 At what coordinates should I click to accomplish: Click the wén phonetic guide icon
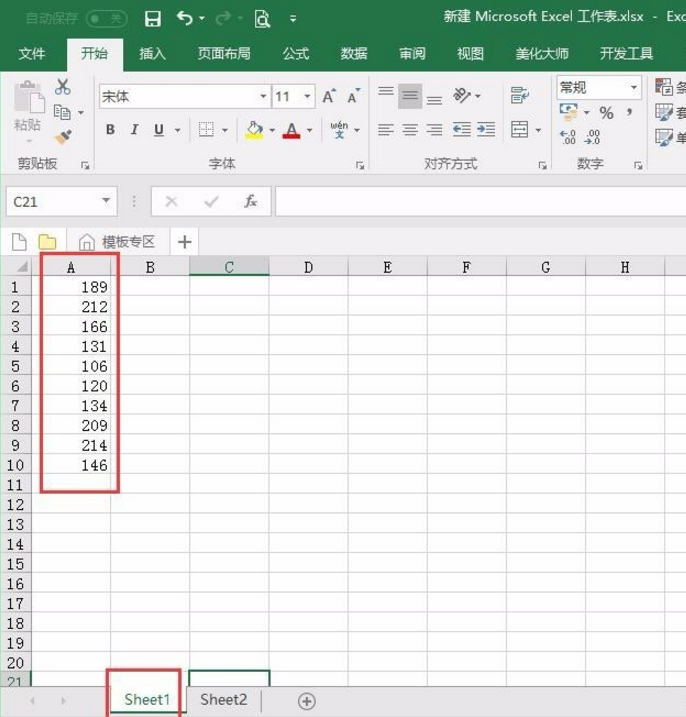(339, 129)
